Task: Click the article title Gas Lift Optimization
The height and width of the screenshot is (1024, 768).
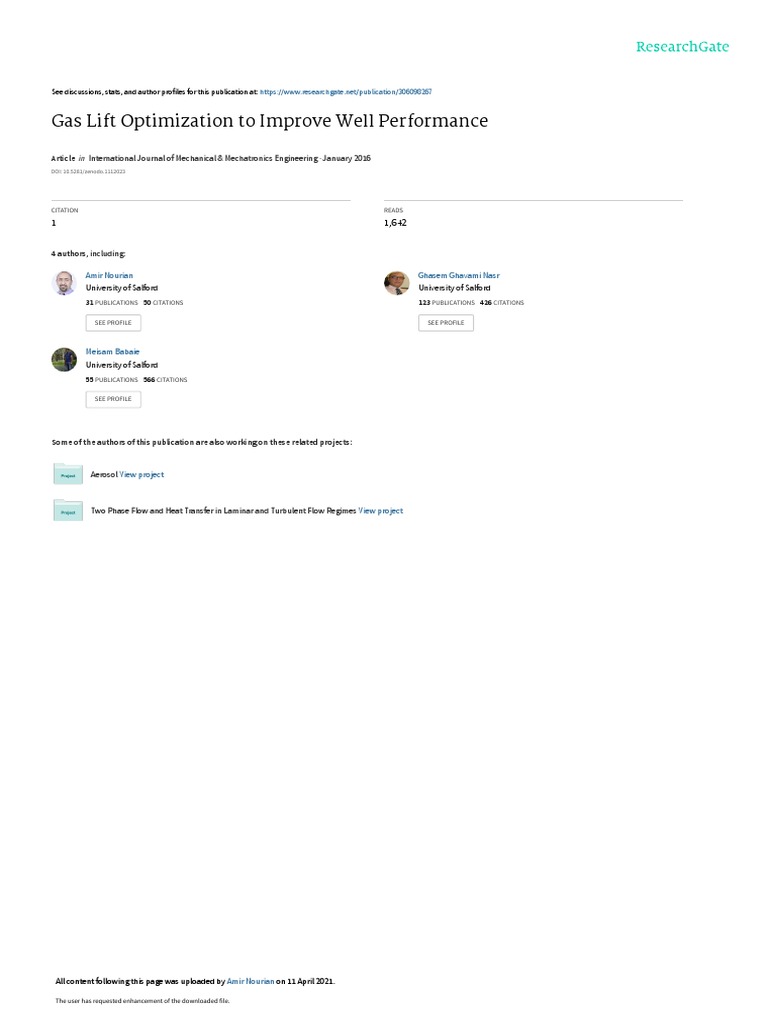Action: (270, 121)
